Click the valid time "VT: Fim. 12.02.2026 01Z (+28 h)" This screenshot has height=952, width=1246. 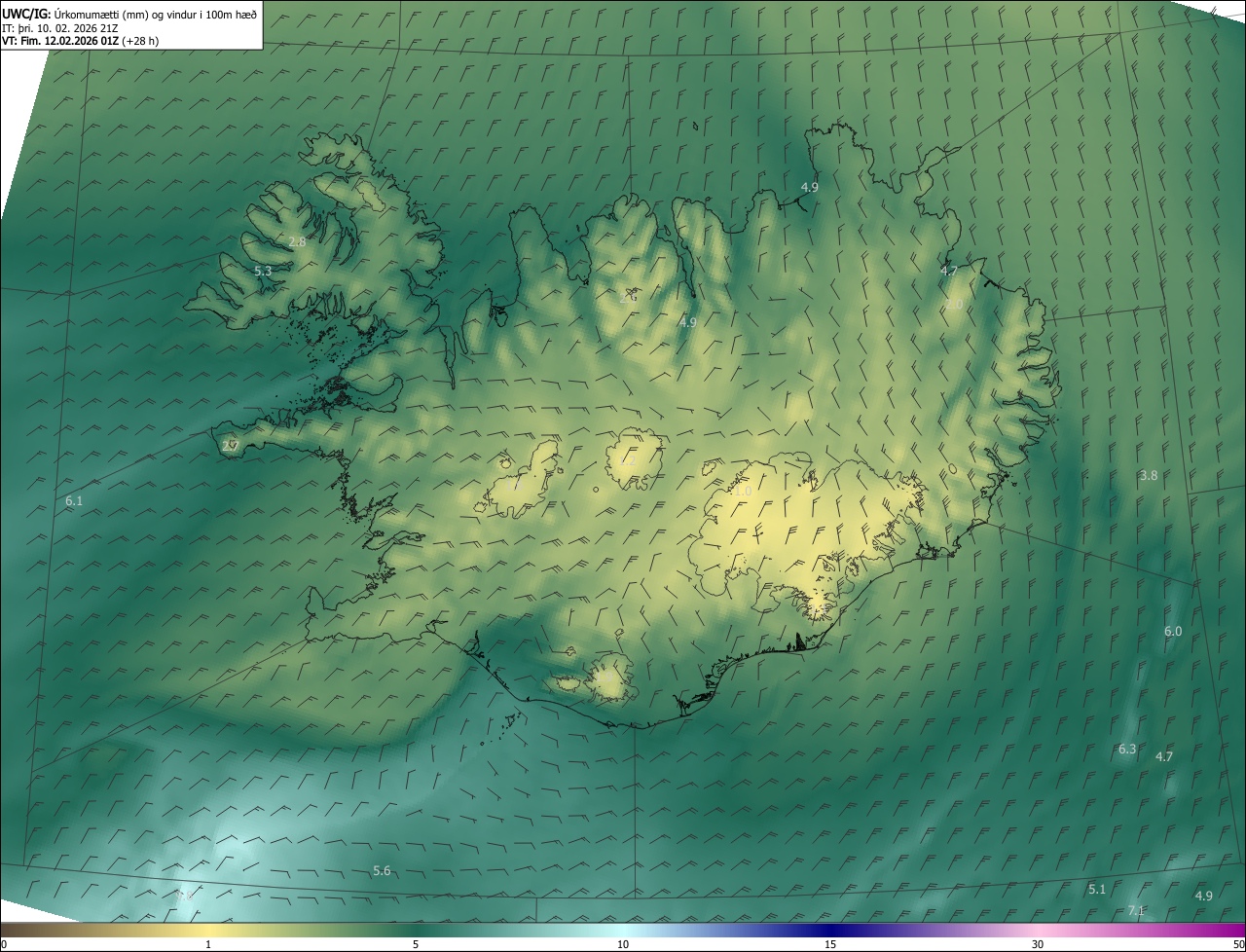[x=80, y=41]
